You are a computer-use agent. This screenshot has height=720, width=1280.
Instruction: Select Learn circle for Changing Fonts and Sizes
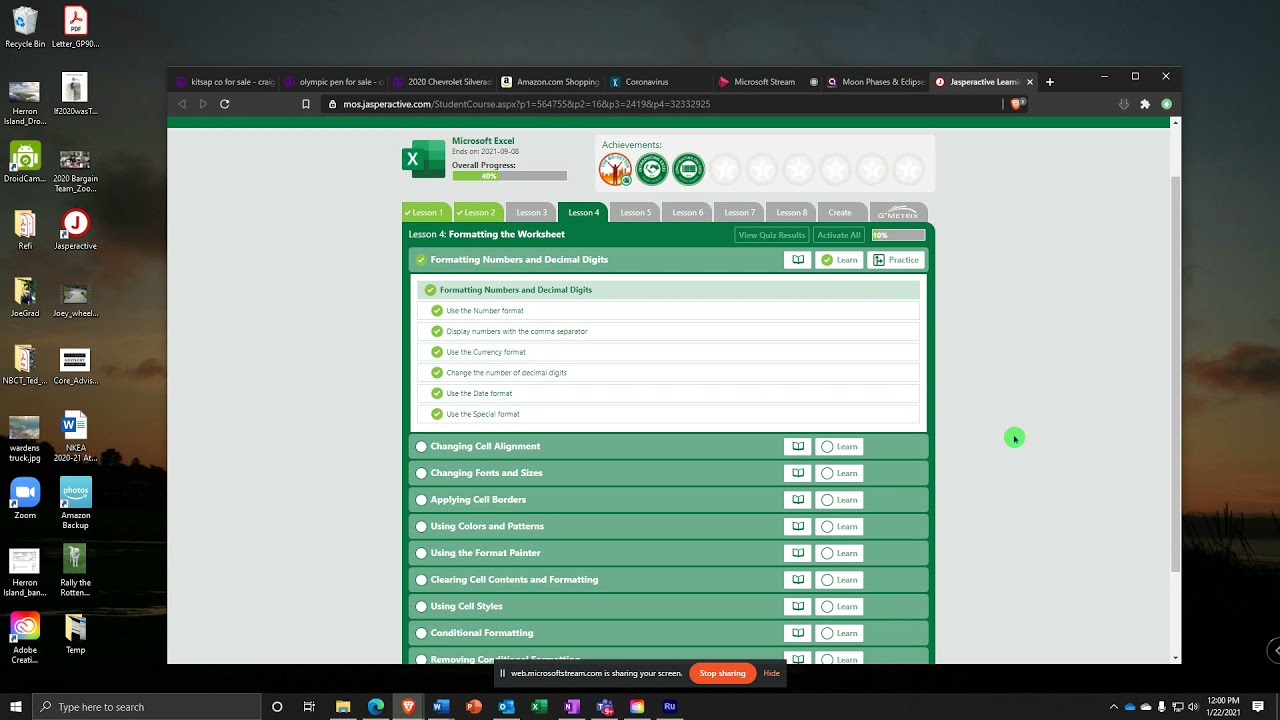coord(827,473)
